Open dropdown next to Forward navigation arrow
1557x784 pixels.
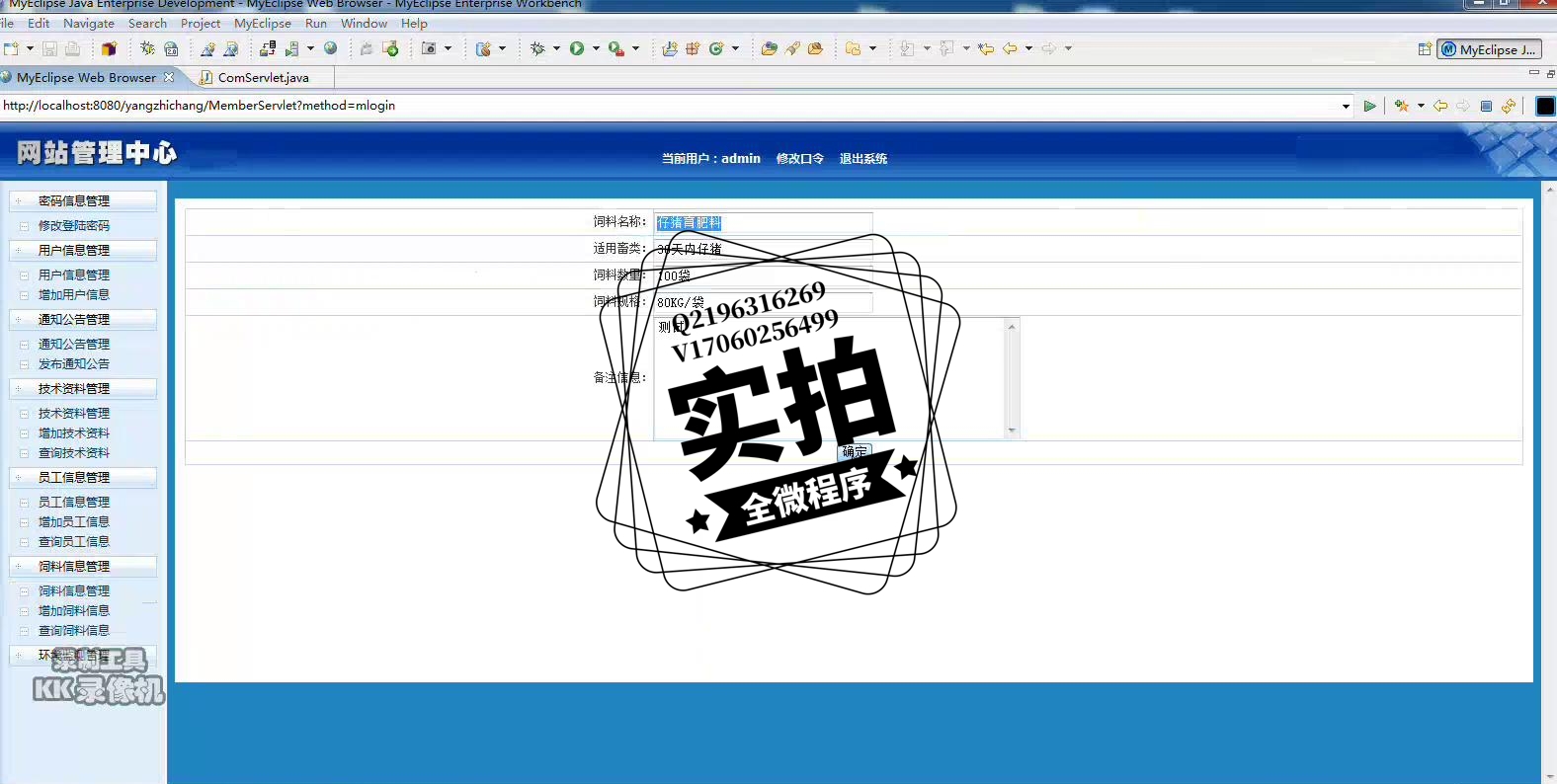click(1068, 48)
